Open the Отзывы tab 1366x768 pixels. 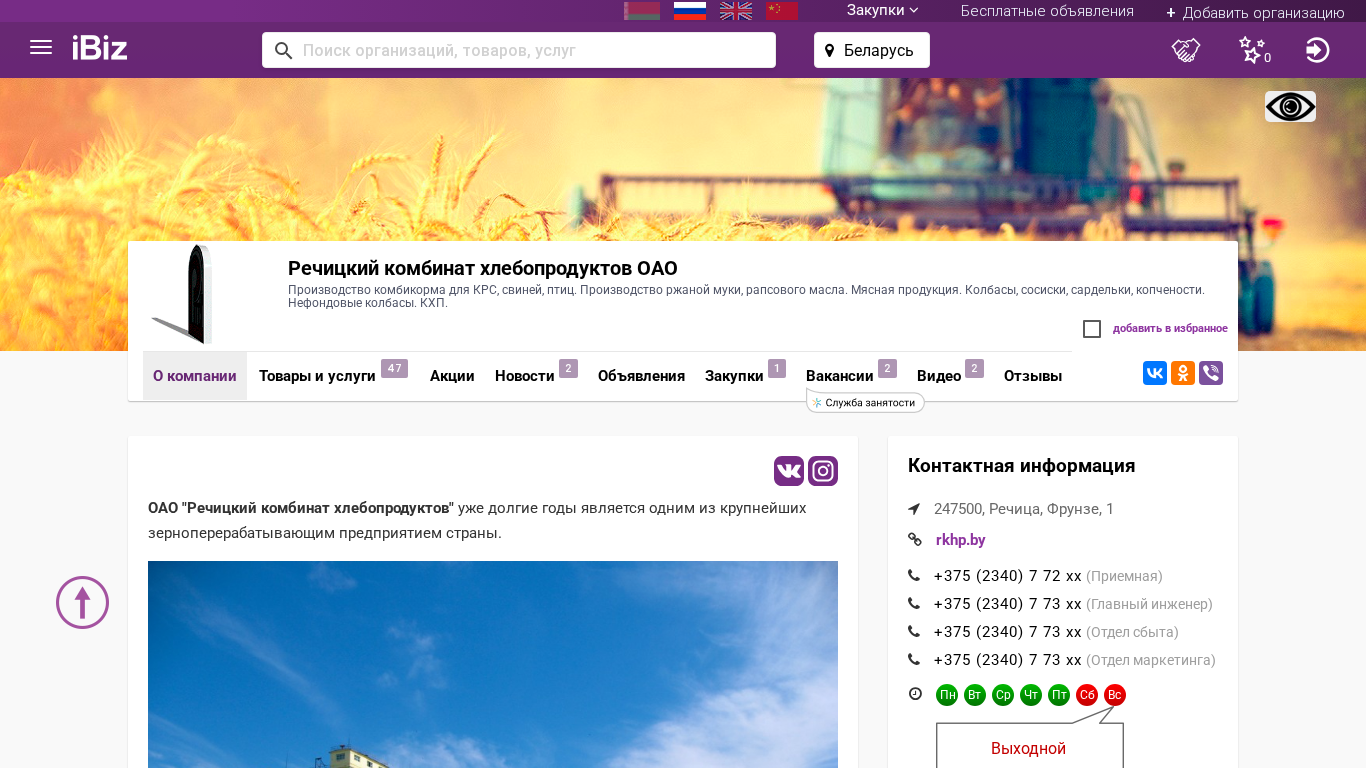pyautogui.click(x=1033, y=376)
